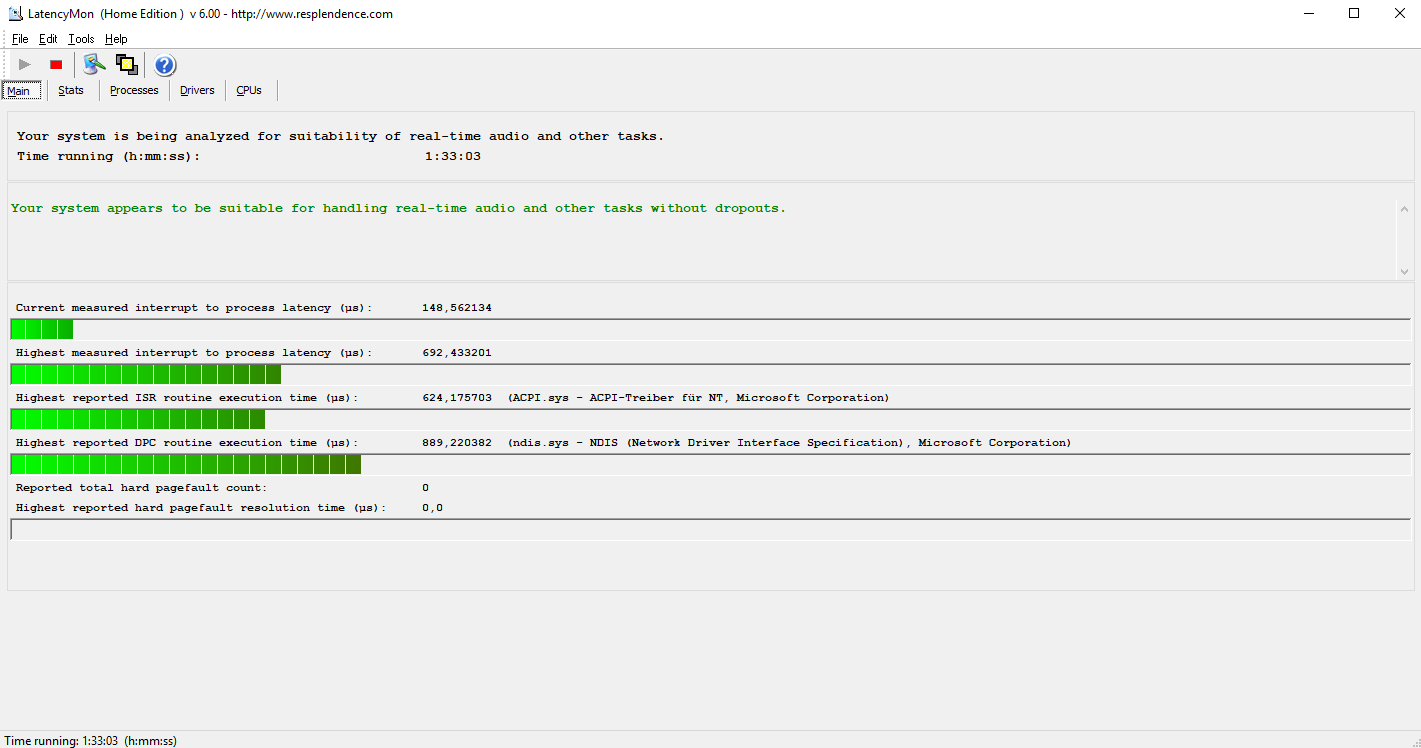Viewport: 1421px width, 748px height.
Task: Open the Help menu
Action: (116, 39)
